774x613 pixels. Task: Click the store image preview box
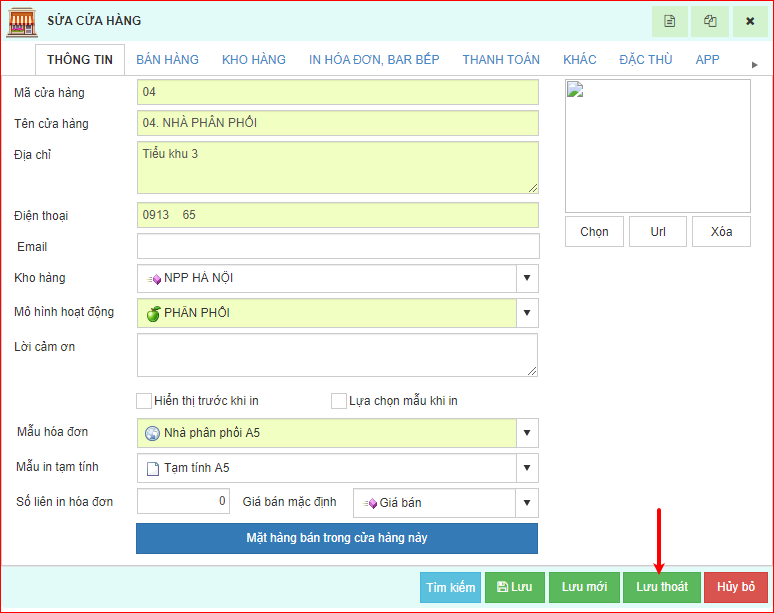(x=657, y=145)
